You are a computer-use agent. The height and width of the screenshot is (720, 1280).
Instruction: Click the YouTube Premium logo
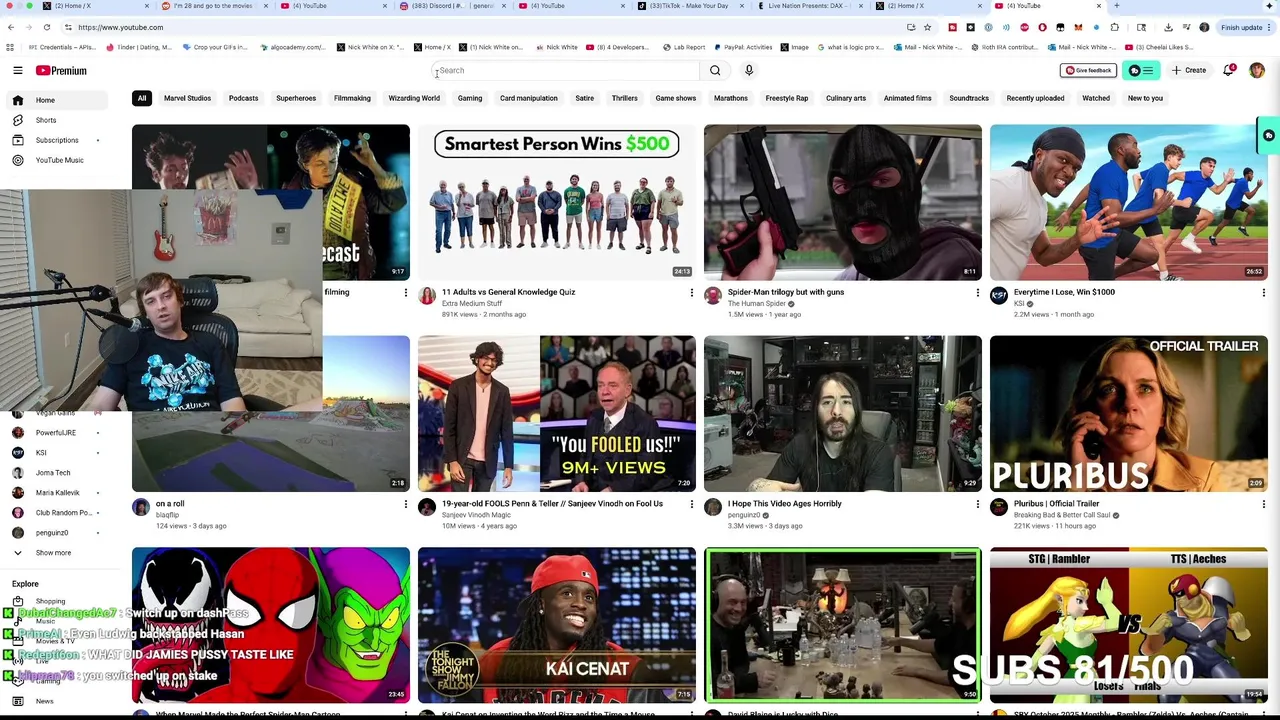(61, 70)
